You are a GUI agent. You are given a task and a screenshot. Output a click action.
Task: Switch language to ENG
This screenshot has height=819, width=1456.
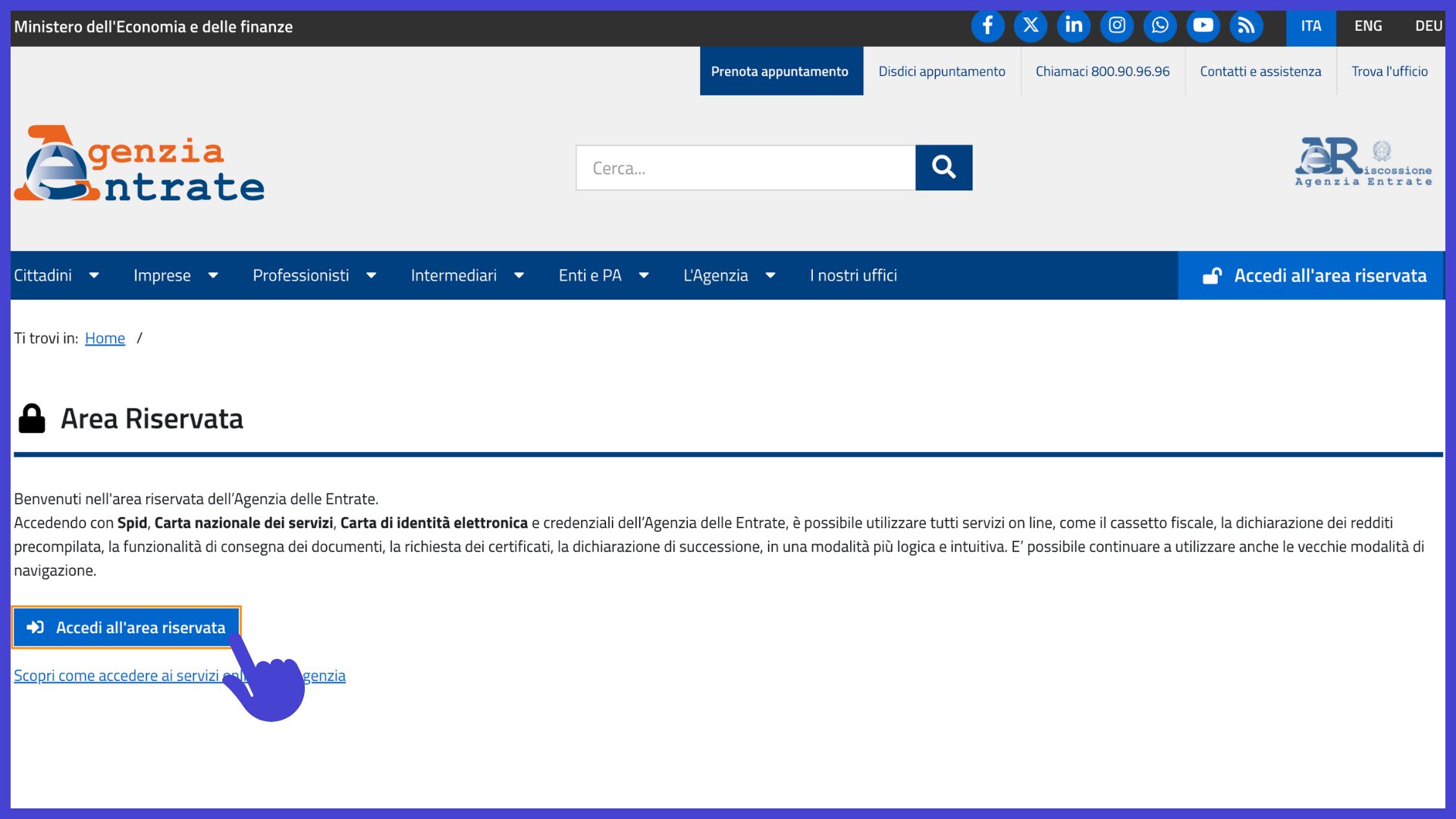pos(1368,27)
